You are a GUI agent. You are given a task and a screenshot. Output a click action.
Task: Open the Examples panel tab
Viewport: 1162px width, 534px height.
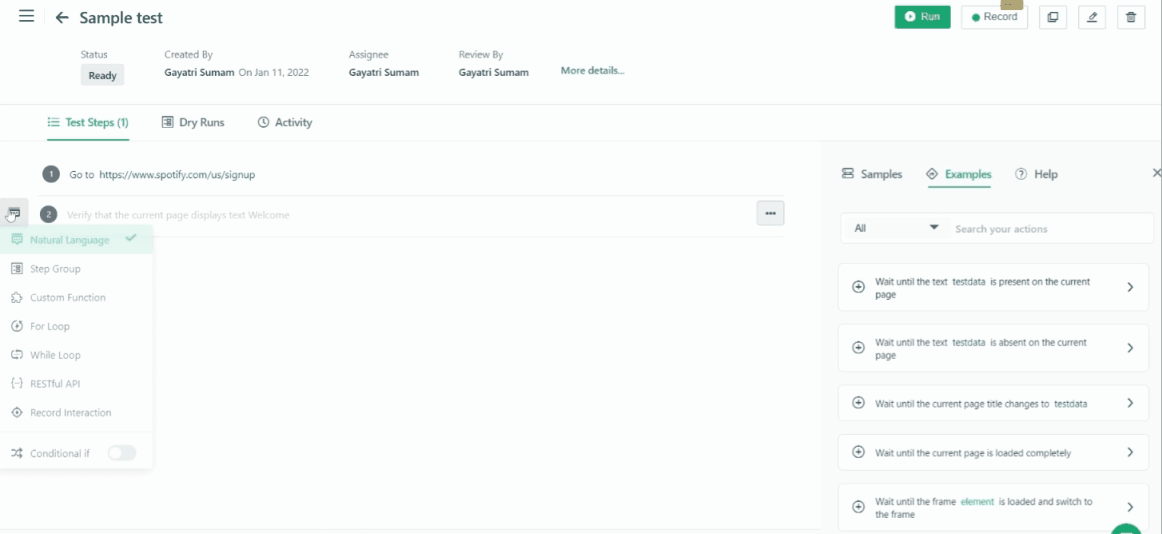959,174
